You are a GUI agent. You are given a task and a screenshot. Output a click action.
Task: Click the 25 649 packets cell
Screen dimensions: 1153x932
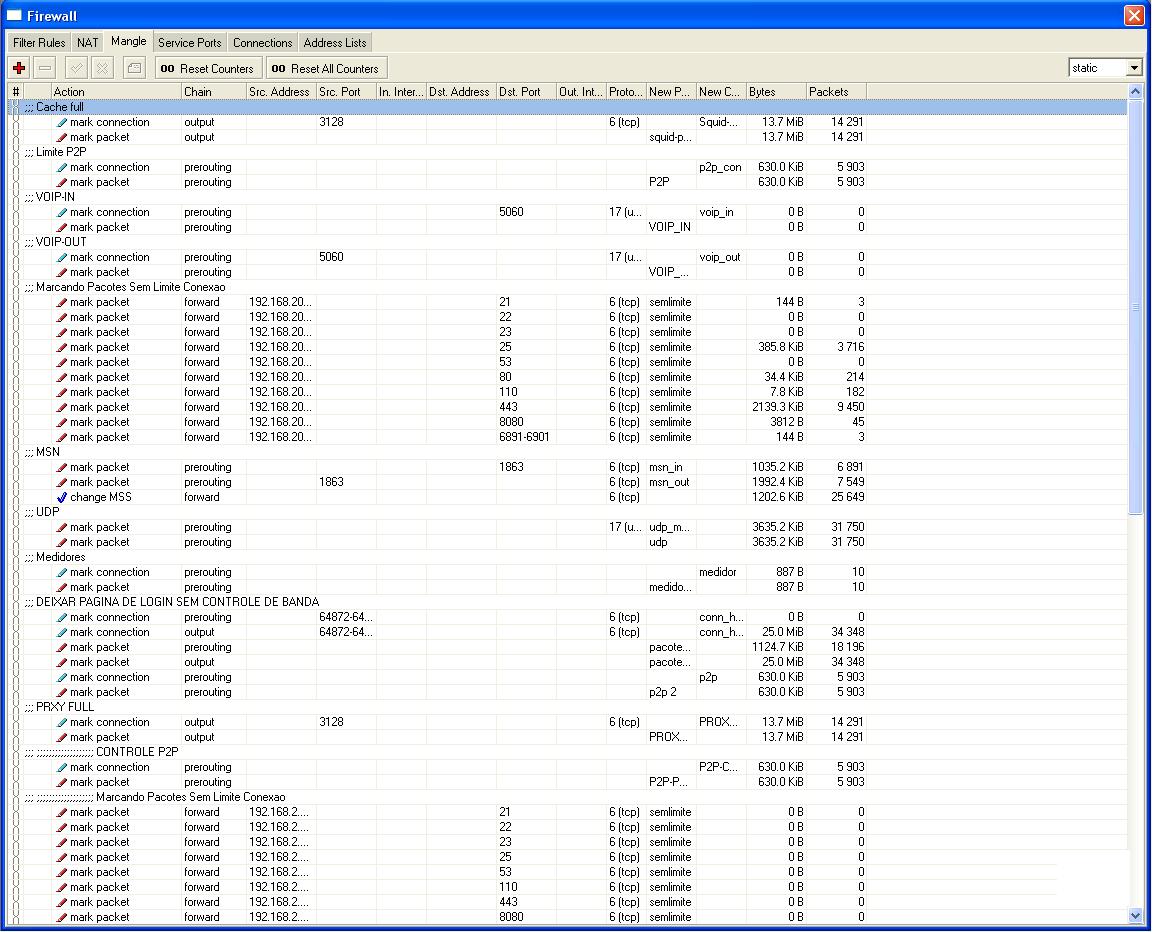[836, 497]
